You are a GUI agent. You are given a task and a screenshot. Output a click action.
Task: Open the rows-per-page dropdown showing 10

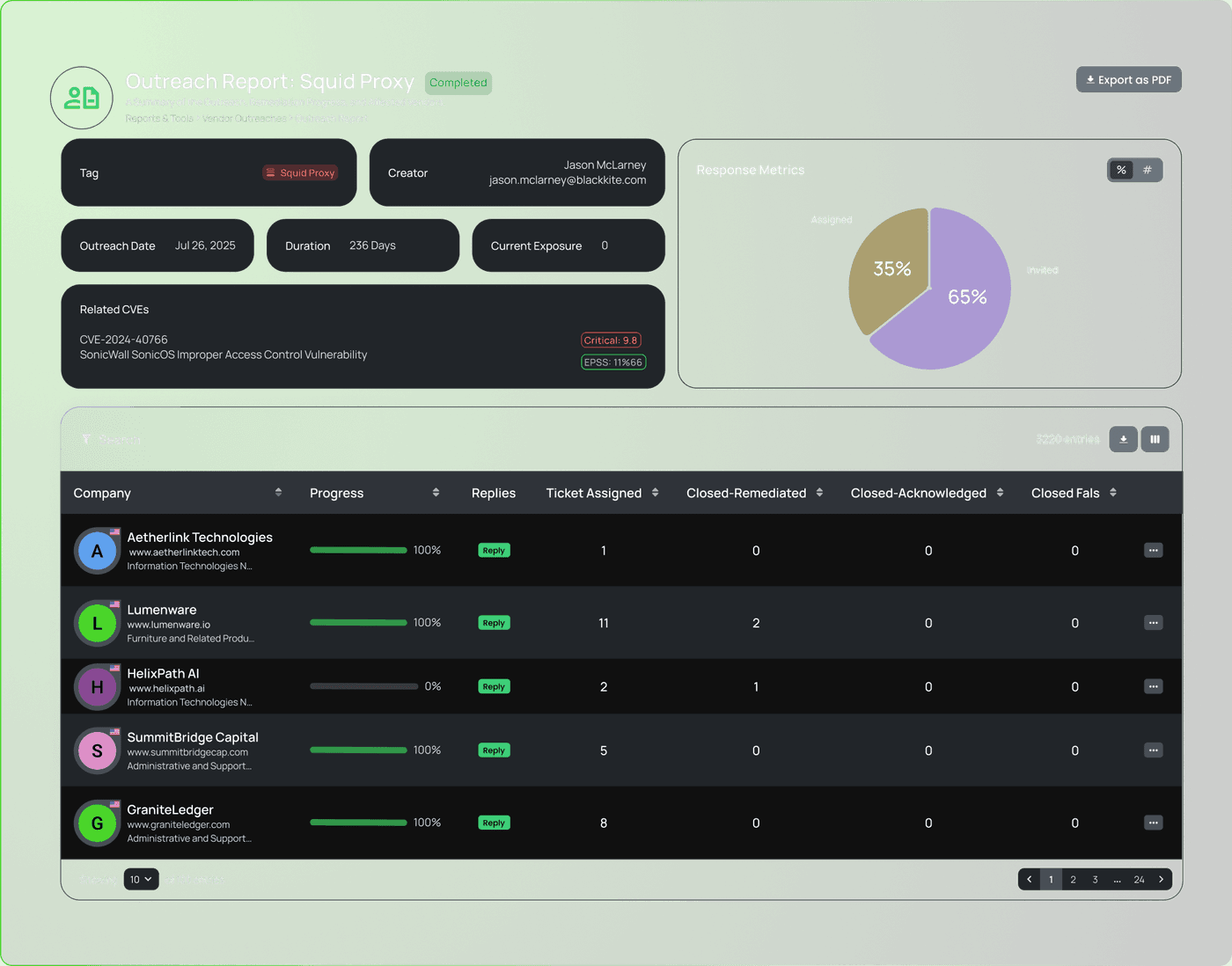pyautogui.click(x=141, y=880)
